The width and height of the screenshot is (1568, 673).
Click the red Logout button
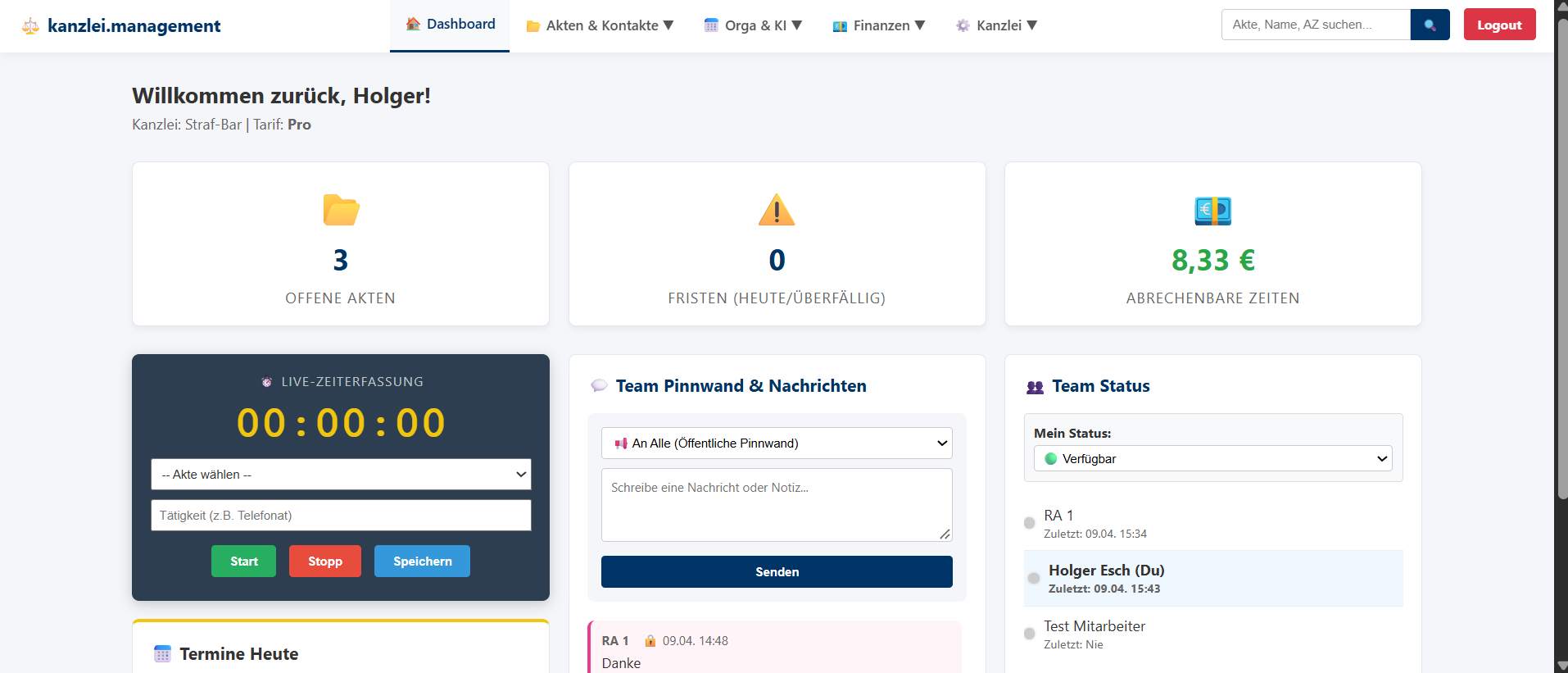(x=1499, y=25)
